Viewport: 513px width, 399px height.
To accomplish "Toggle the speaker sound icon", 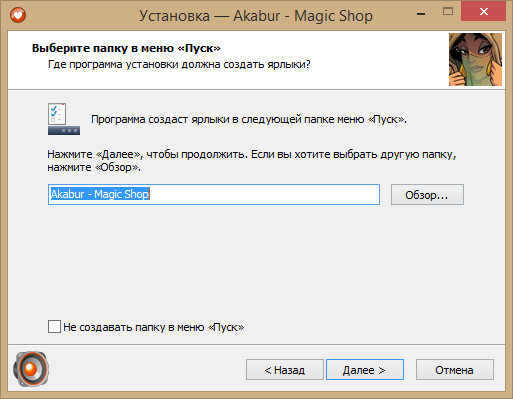I will point(31,369).
